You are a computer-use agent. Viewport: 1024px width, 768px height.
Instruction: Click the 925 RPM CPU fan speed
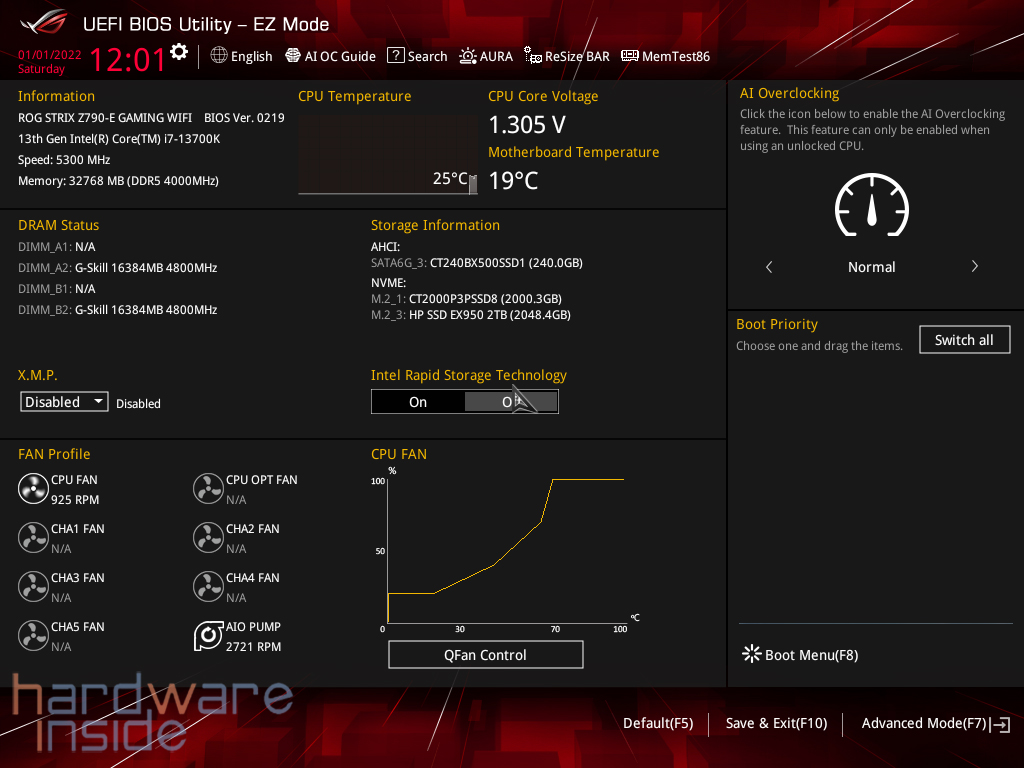pos(75,500)
